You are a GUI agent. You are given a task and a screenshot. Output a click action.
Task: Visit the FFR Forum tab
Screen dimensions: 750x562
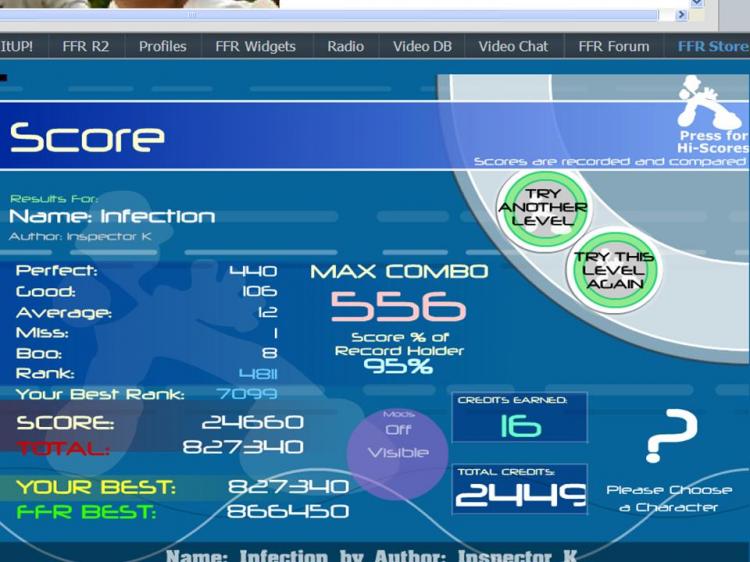click(x=613, y=46)
